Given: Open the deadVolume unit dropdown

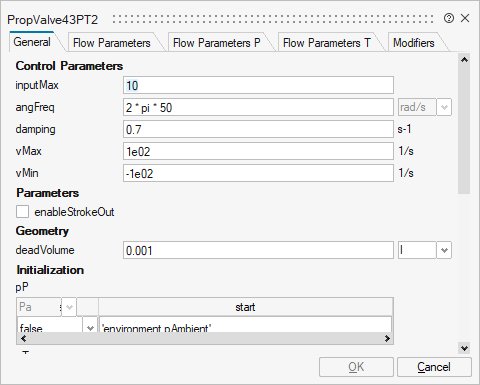Looking at the screenshot, I should [444, 250].
